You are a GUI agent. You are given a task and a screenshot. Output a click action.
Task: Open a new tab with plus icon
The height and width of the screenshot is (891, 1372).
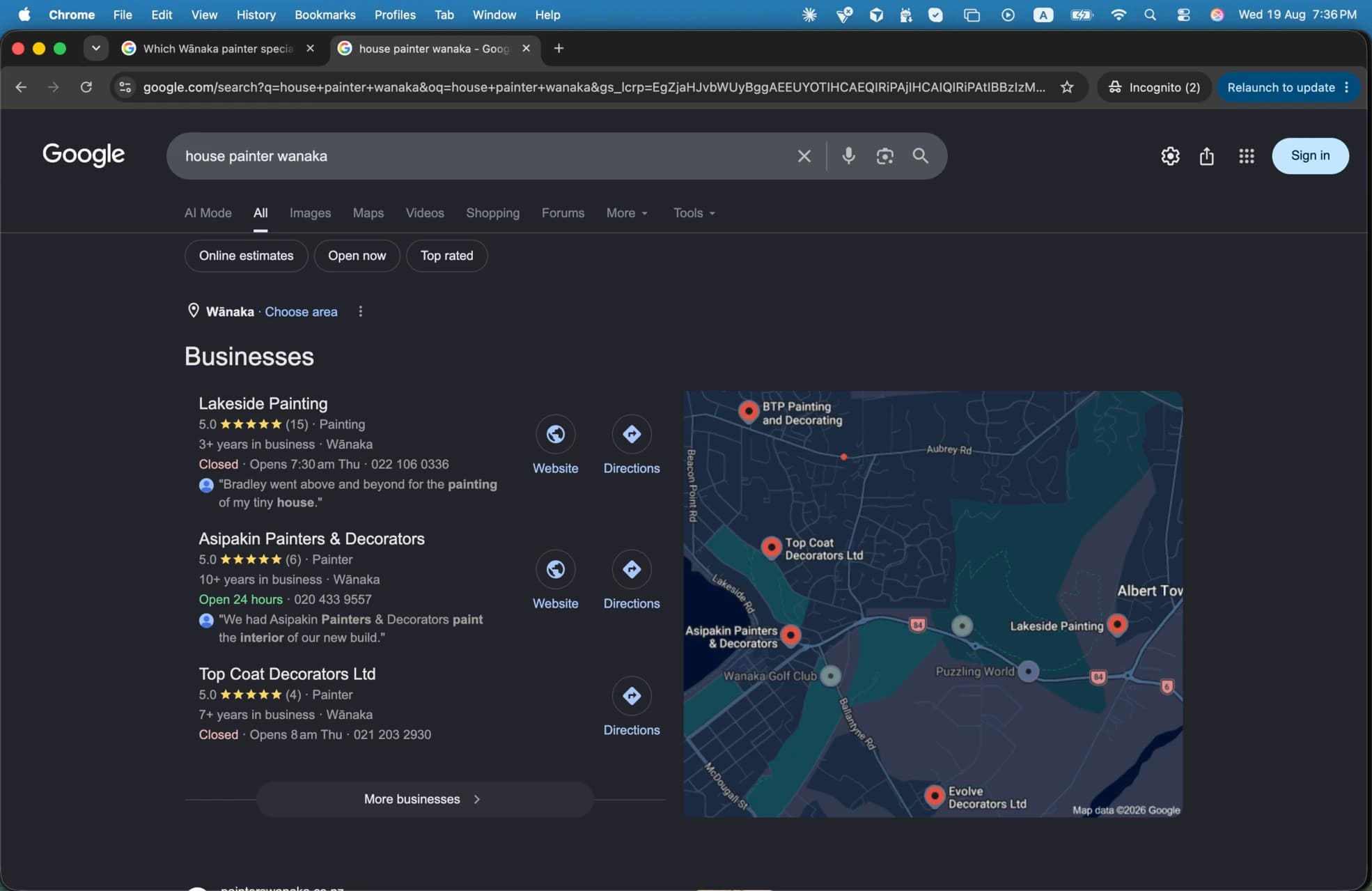pos(559,48)
